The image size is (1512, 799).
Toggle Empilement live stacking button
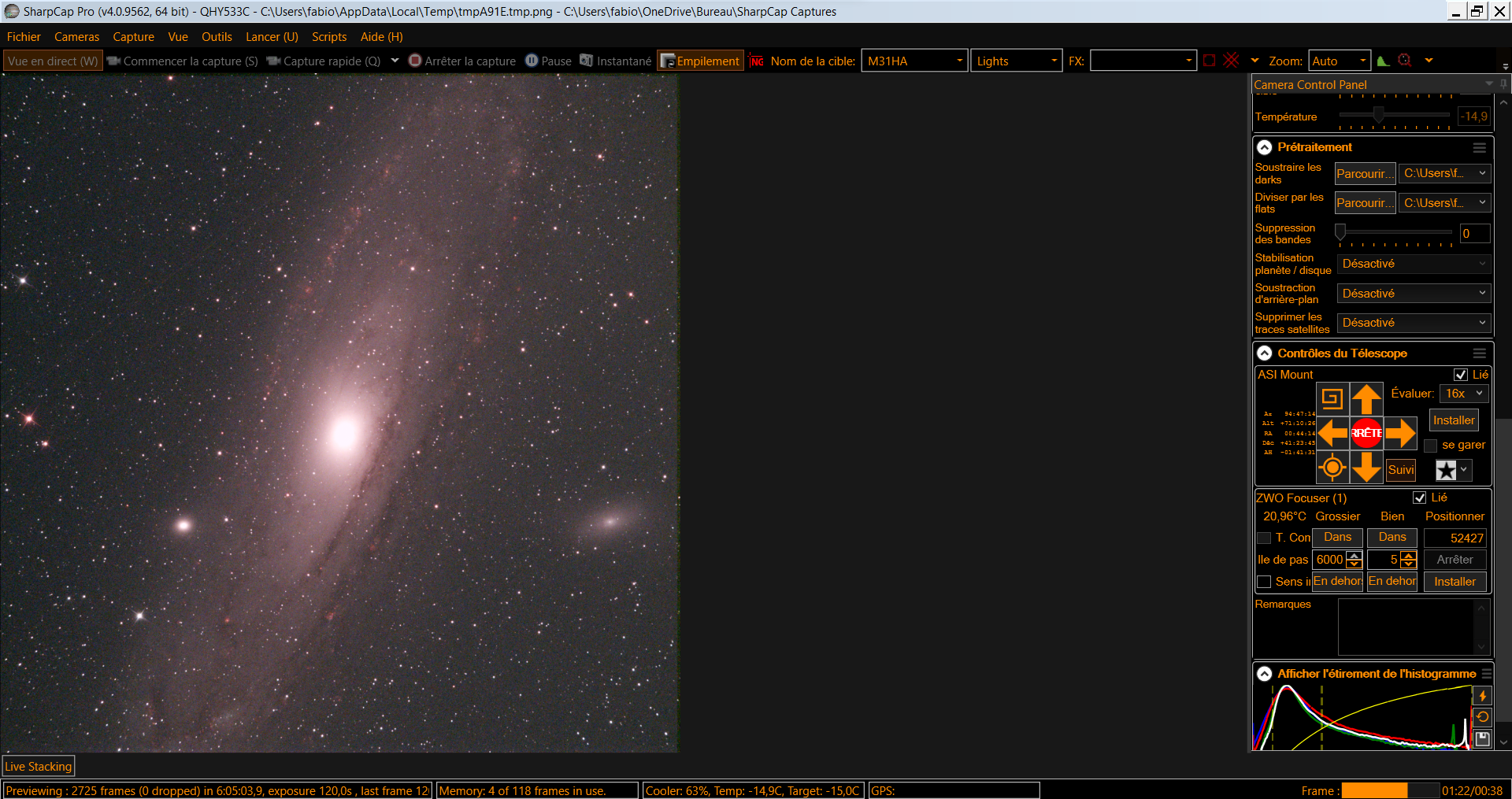pyautogui.click(x=700, y=61)
